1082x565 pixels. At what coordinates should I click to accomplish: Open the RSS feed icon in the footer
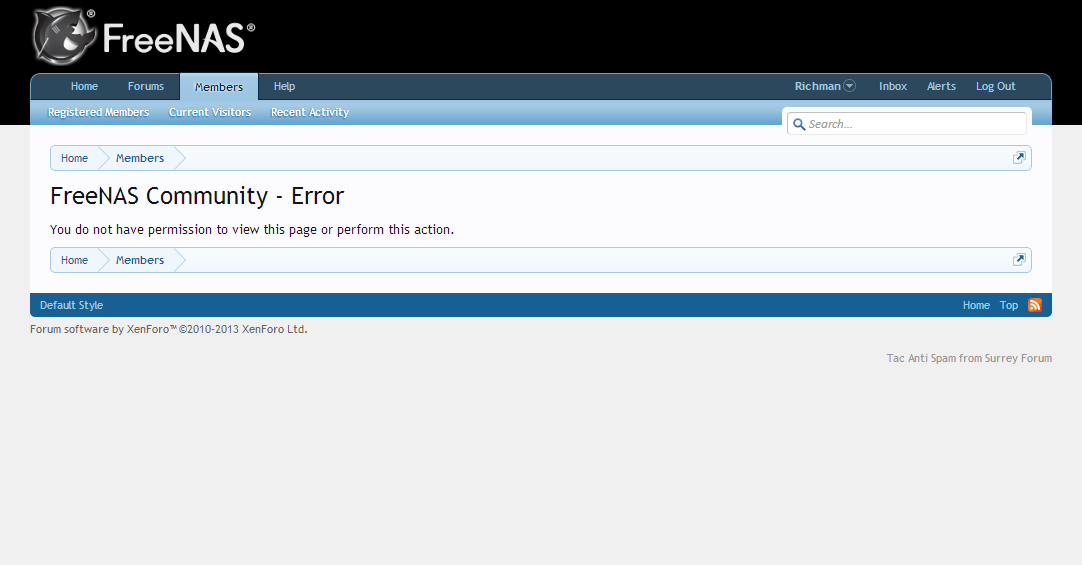point(1034,305)
